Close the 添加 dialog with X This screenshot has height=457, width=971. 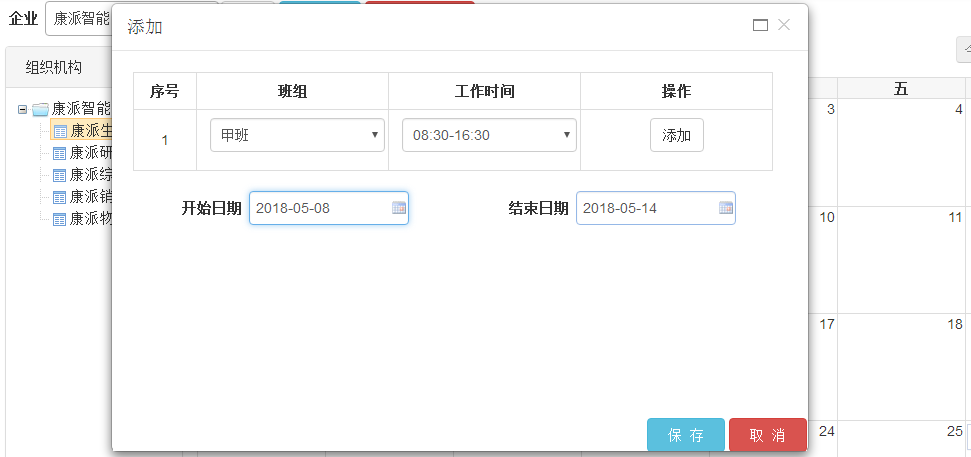pos(784,25)
